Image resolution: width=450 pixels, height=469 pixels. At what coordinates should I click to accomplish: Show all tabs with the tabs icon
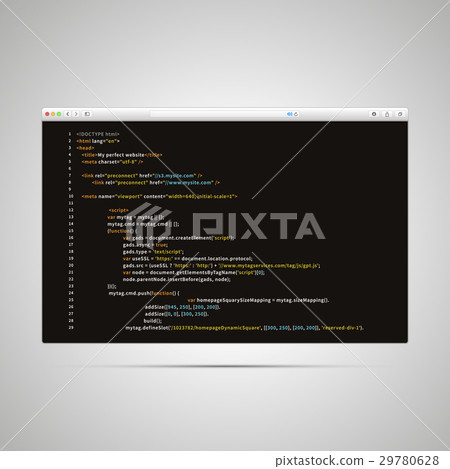[x=400, y=114]
